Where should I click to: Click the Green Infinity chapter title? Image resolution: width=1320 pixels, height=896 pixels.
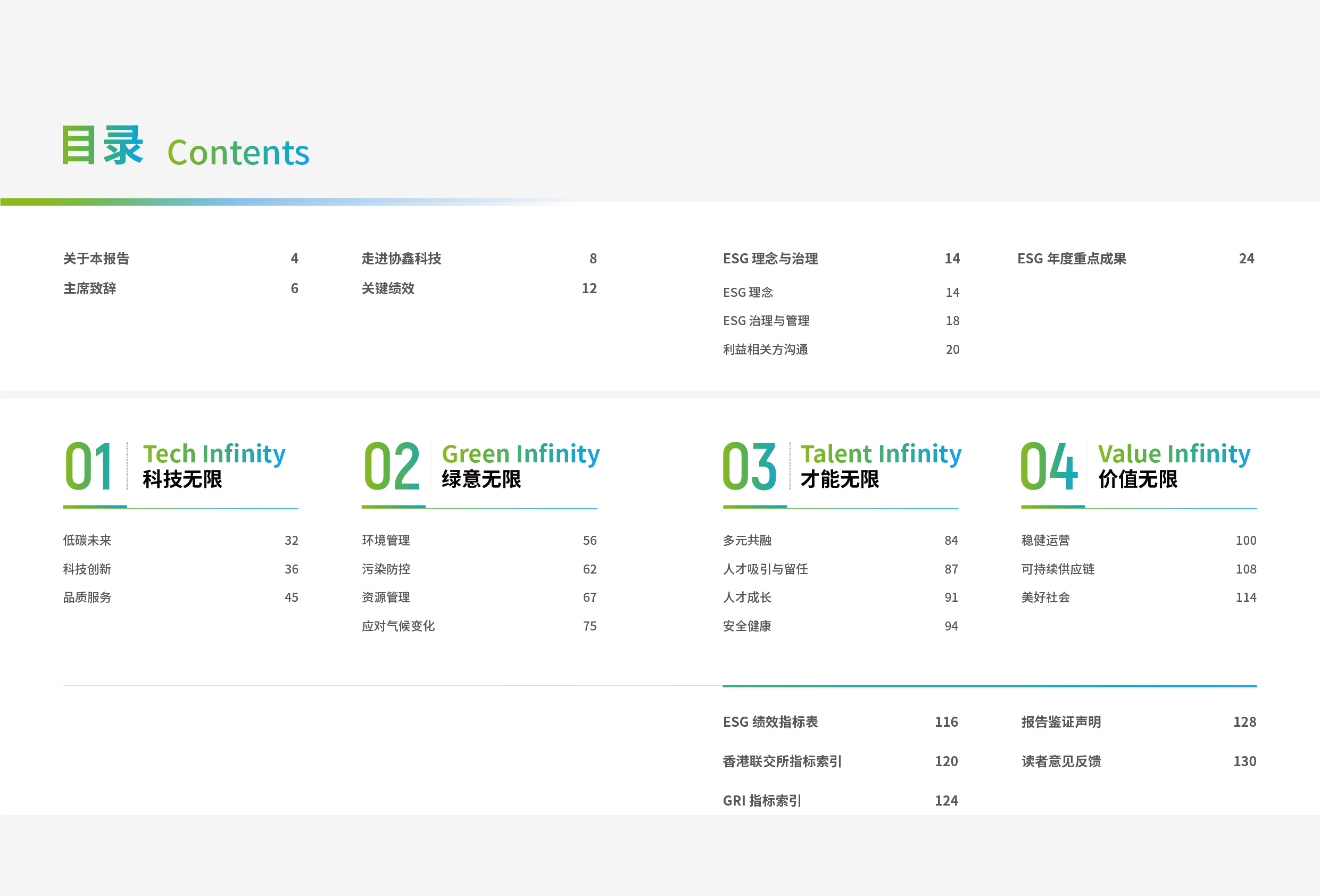(521, 454)
